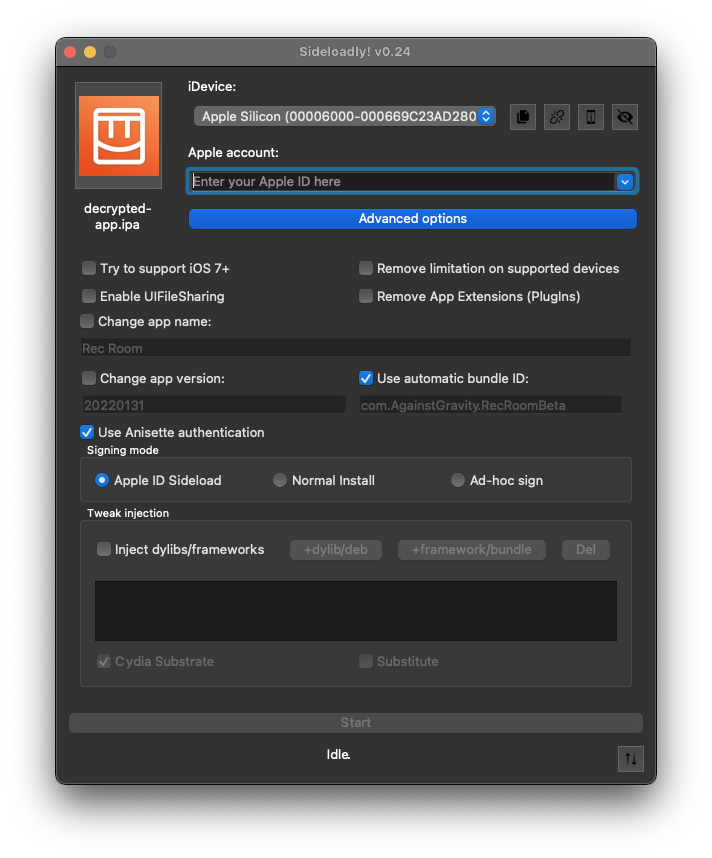Click the Rec Room app IPA thumbnail
Image resolution: width=712 pixels, height=858 pixels.
click(x=118, y=136)
